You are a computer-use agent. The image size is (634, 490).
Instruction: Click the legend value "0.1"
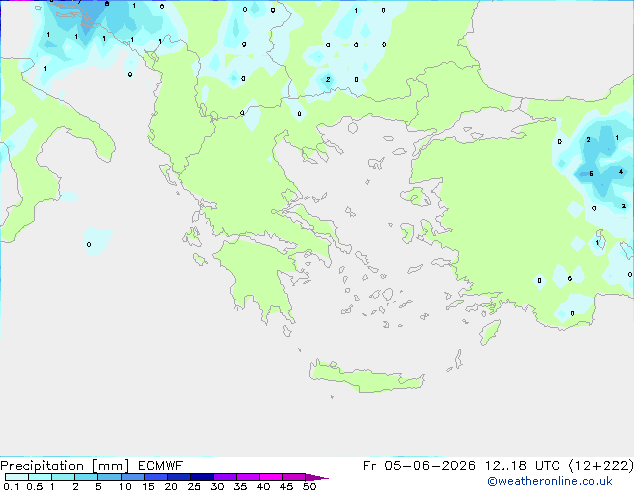(11, 486)
